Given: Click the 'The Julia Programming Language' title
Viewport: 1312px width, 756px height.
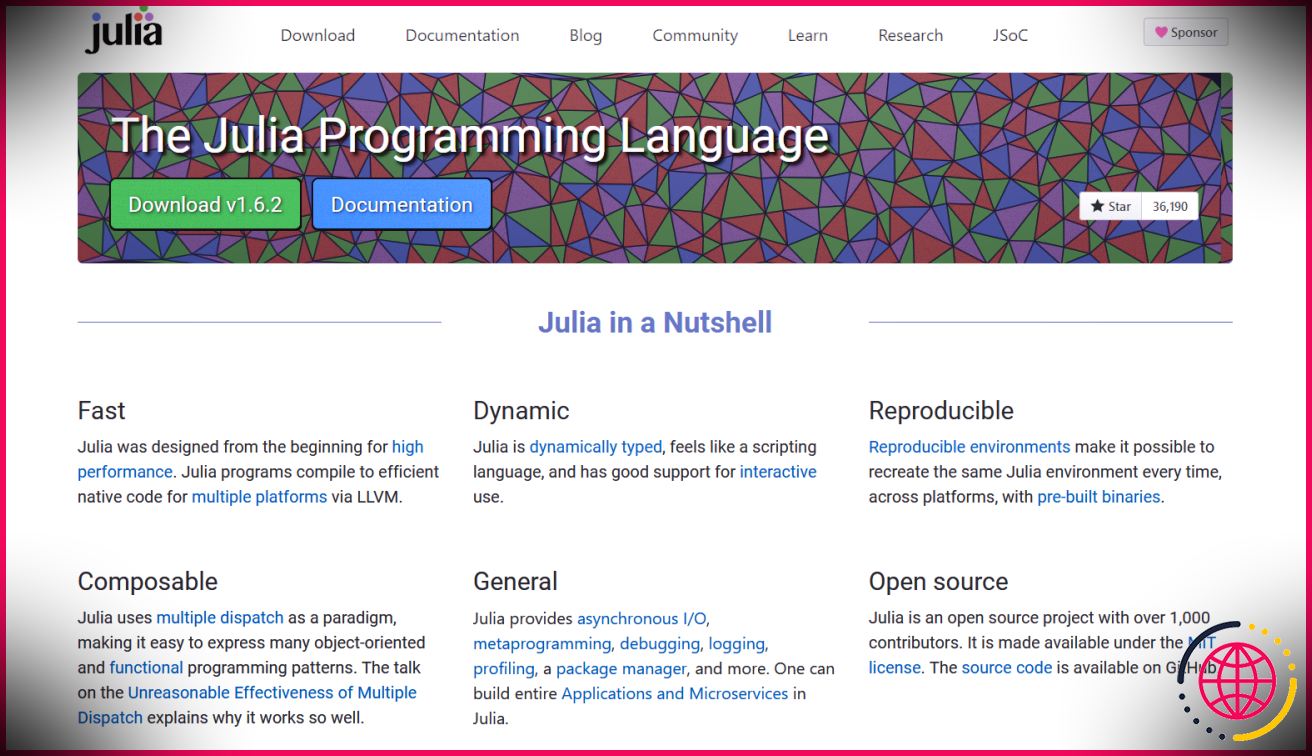Looking at the screenshot, I should tap(470, 136).
